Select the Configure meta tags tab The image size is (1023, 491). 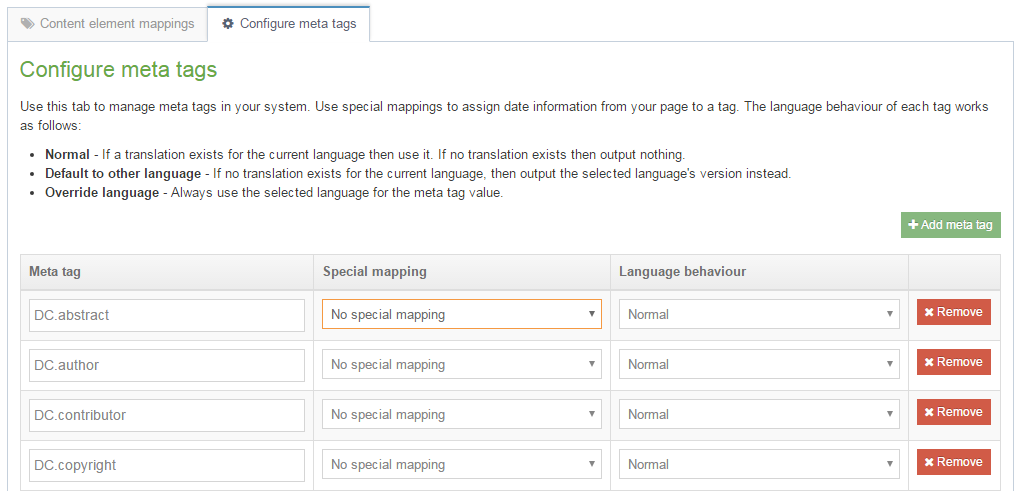pos(288,24)
